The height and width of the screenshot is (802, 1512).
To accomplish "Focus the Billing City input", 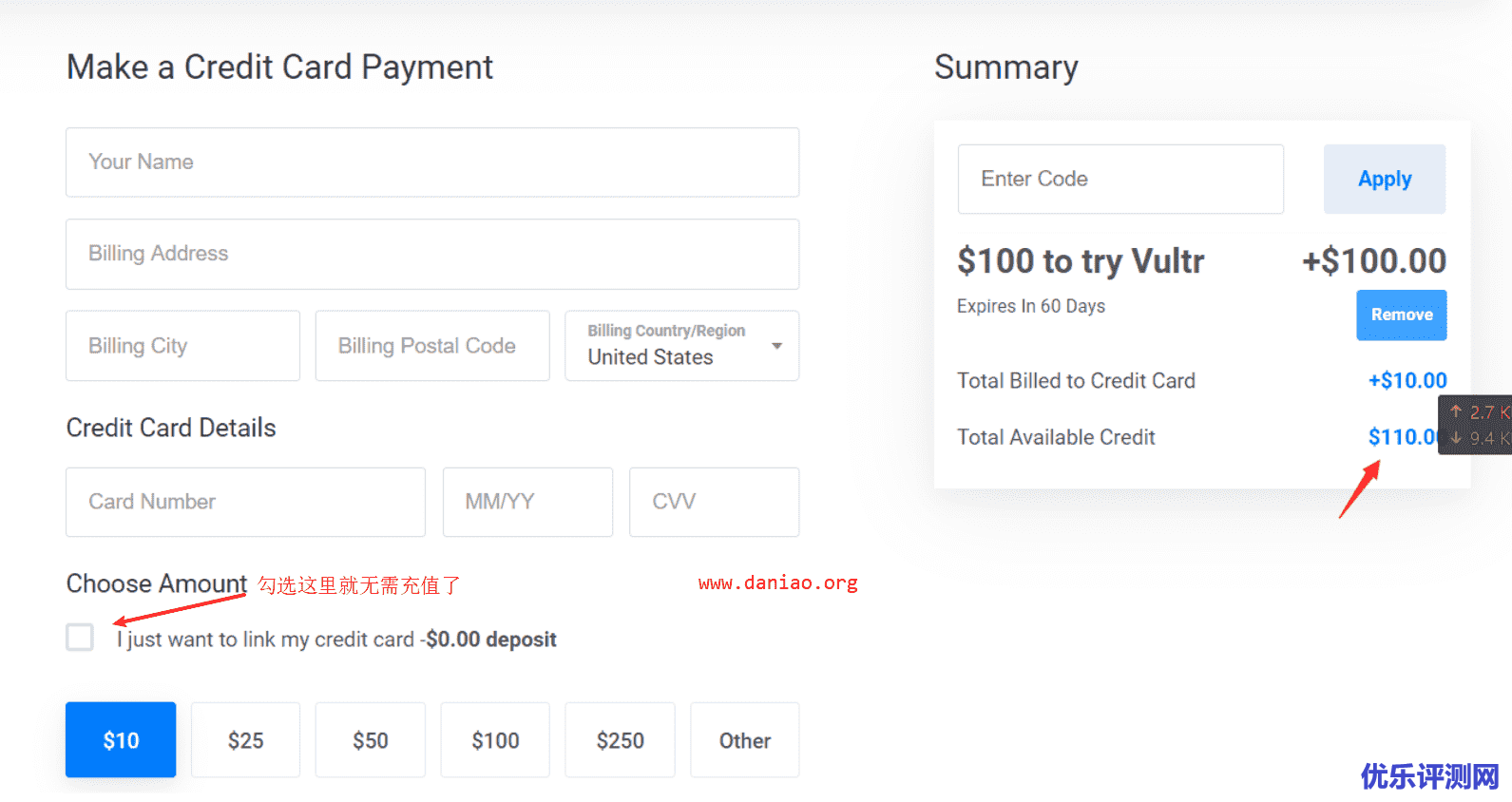I will pos(182,346).
